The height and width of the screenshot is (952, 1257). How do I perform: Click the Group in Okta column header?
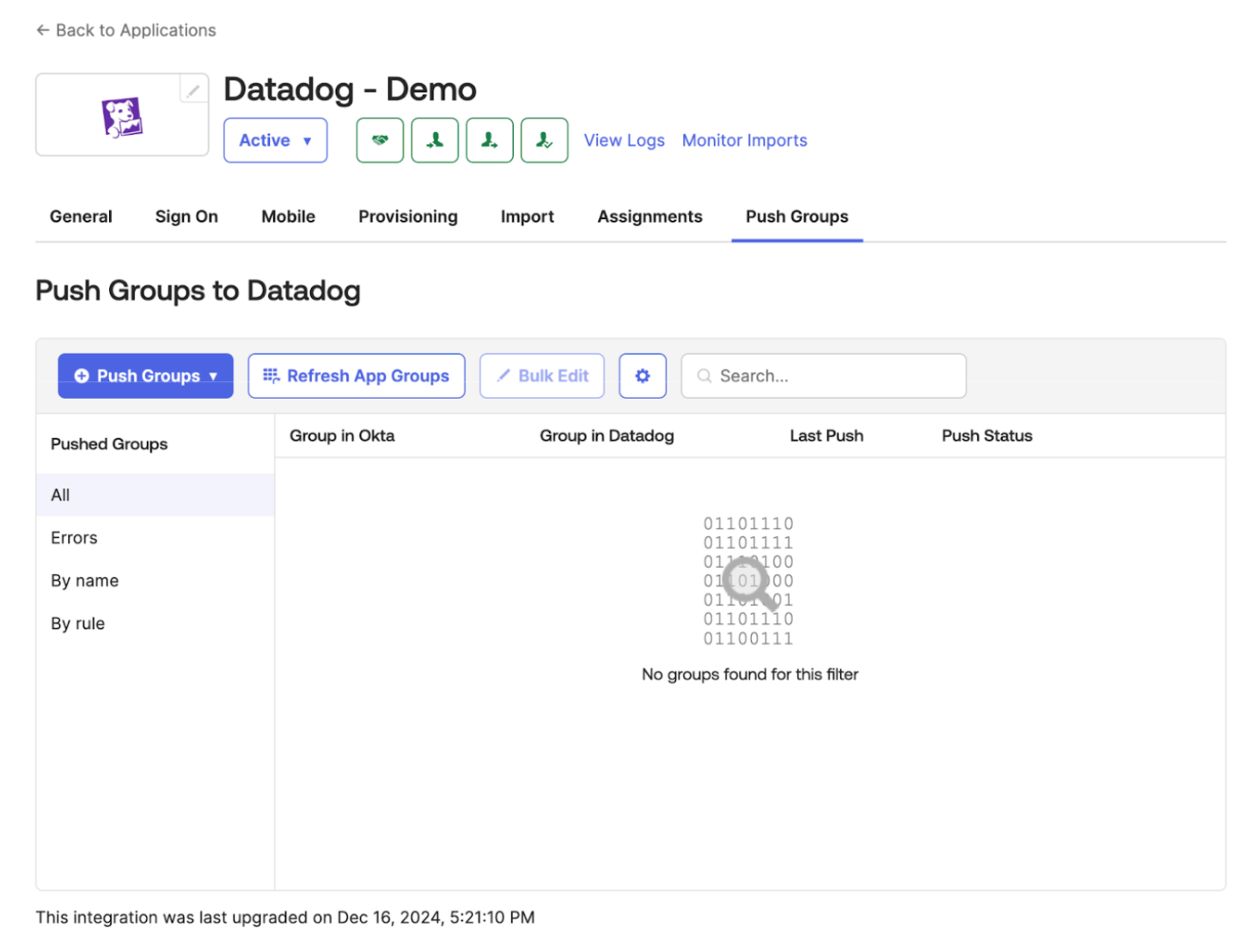tap(342, 436)
